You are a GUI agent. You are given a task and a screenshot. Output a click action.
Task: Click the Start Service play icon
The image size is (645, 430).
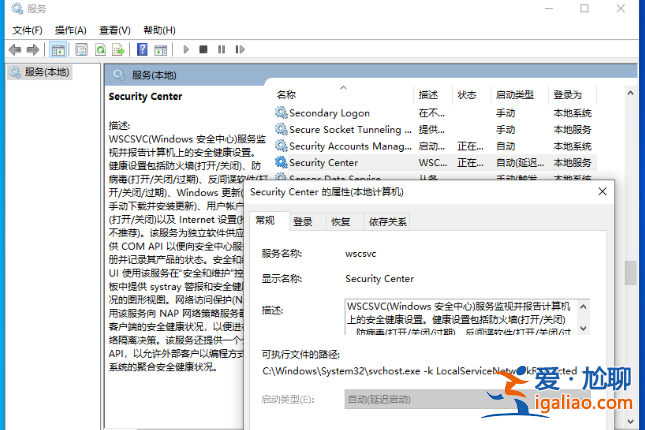click(186, 50)
